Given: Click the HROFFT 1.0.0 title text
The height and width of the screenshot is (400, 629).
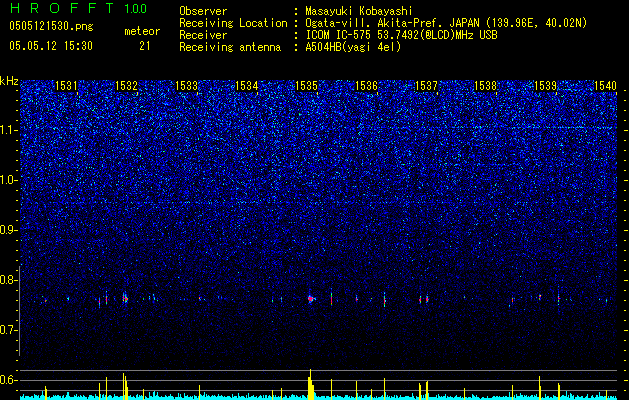Looking at the screenshot, I should 78,8.
